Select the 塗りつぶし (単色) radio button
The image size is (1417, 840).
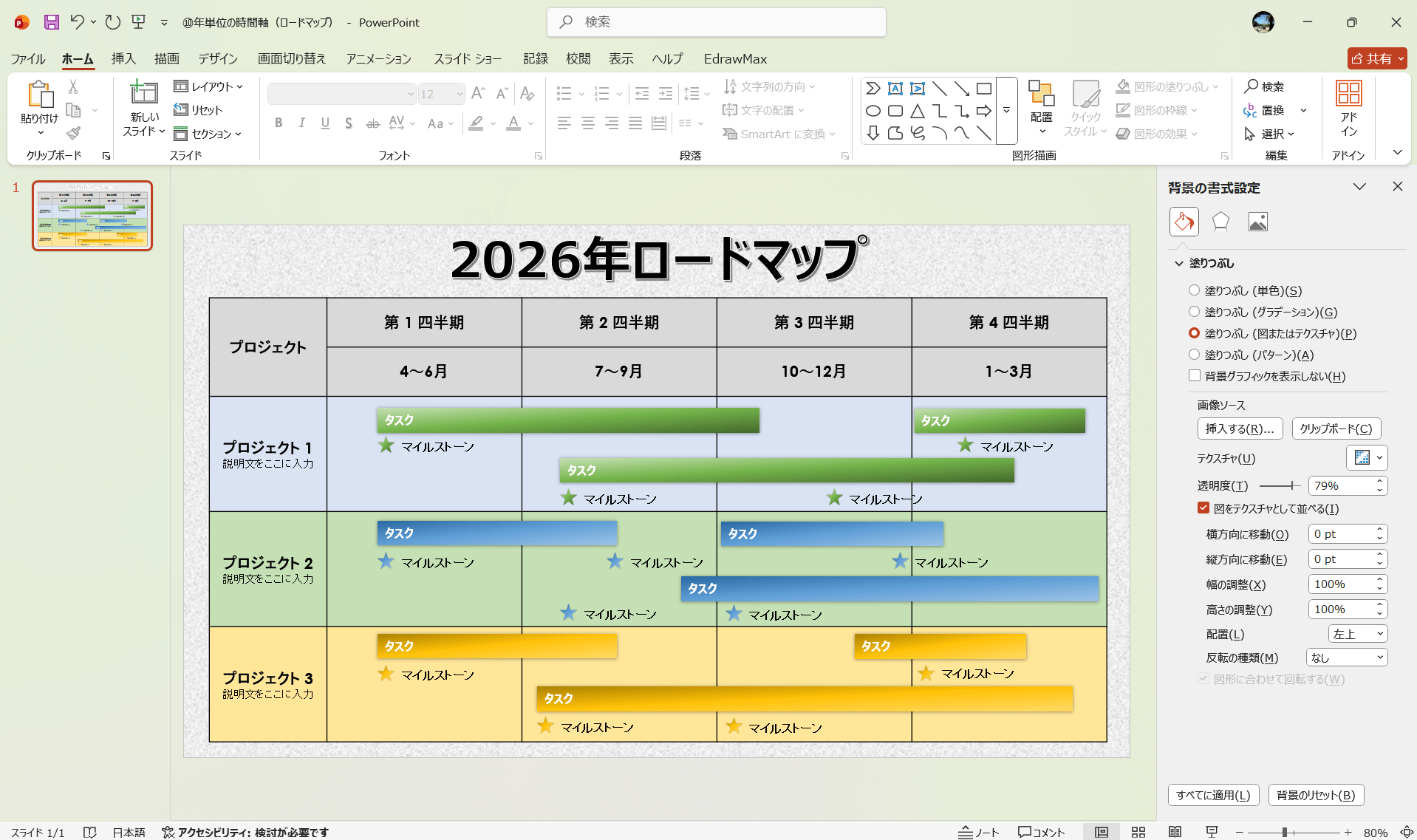point(1195,290)
